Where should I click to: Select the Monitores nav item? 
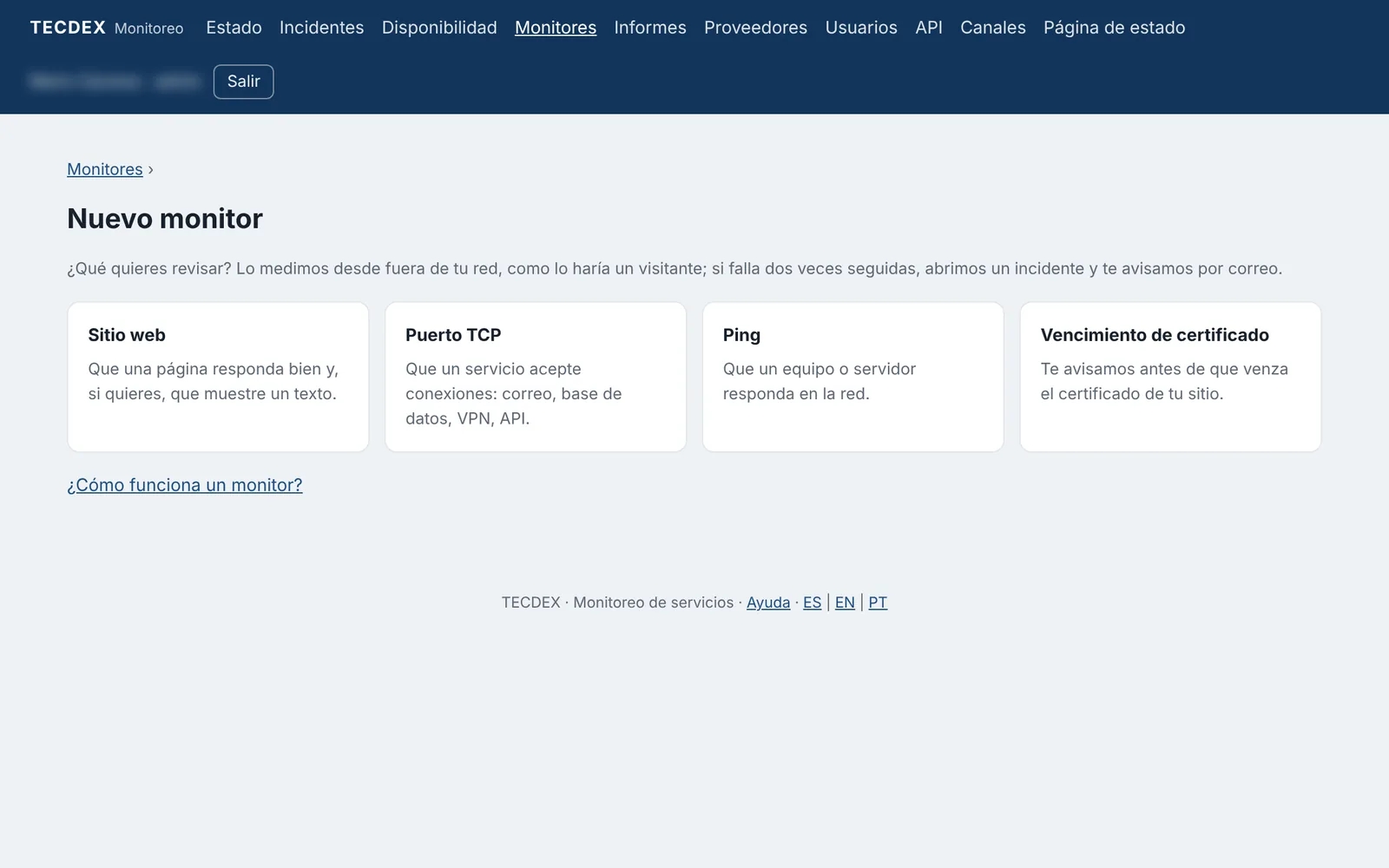point(556,28)
